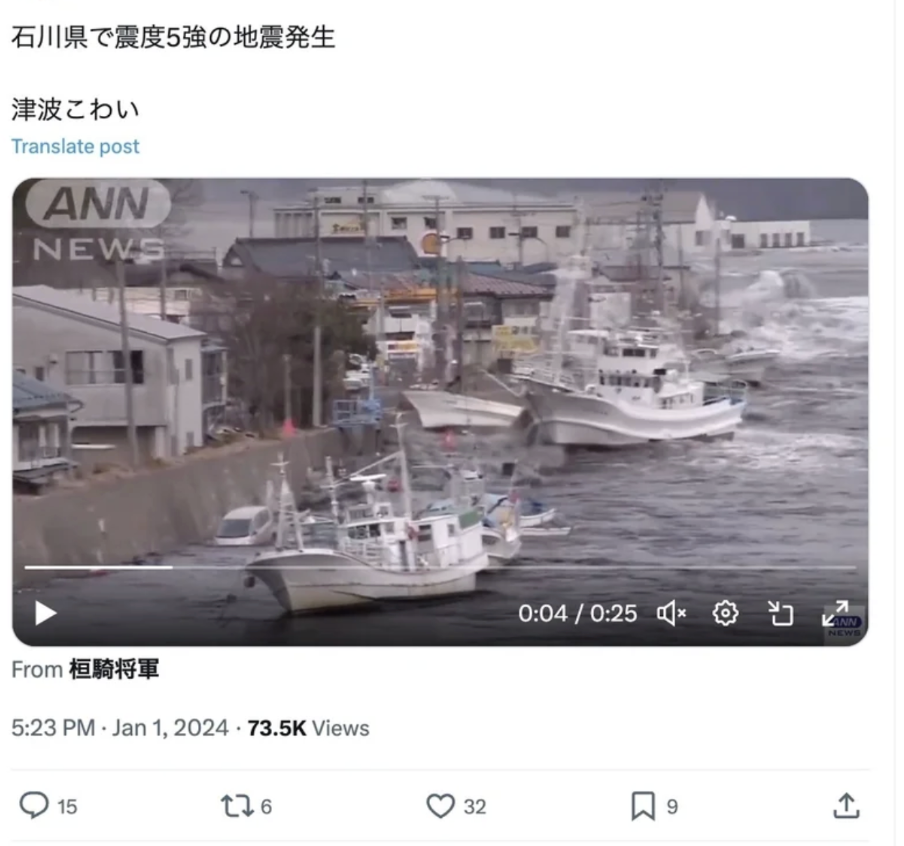This screenshot has width=904, height=846.
Task: Expand video to fullscreen
Action: [835, 613]
